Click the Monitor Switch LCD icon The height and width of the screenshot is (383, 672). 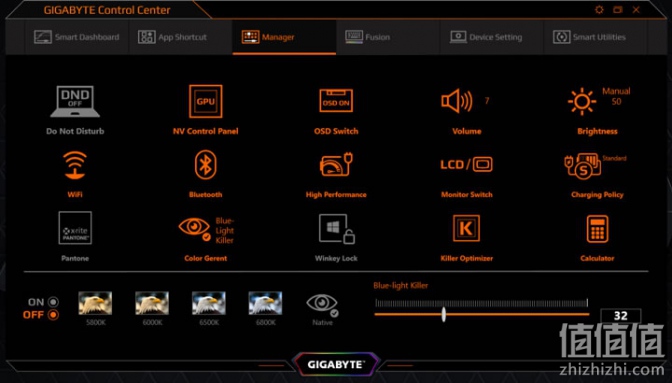(466, 165)
